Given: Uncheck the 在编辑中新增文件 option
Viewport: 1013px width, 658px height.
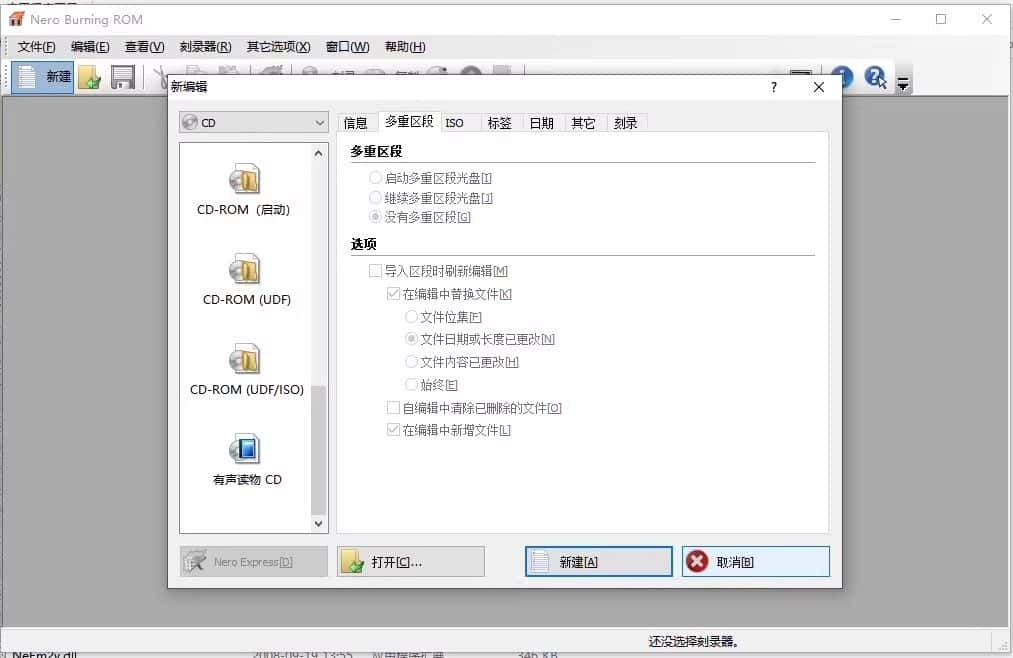Looking at the screenshot, I should [393, 430].
